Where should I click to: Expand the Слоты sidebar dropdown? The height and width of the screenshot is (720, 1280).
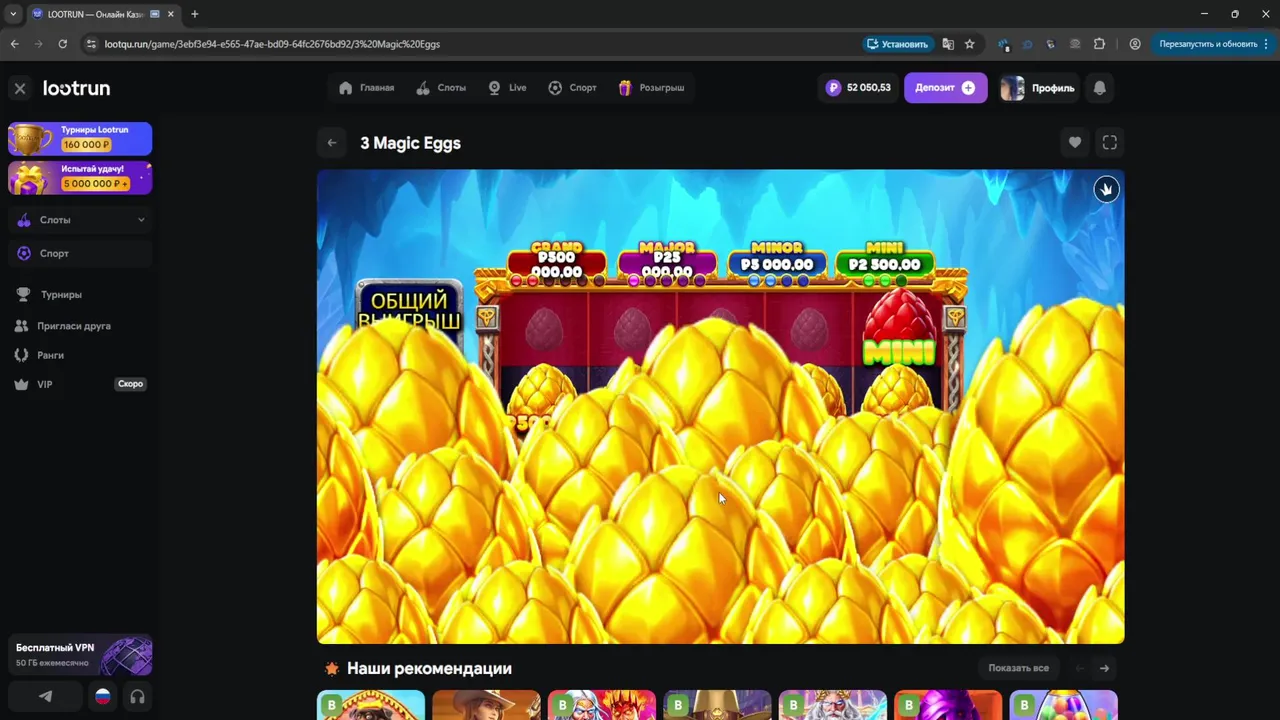tap(80, 220)
